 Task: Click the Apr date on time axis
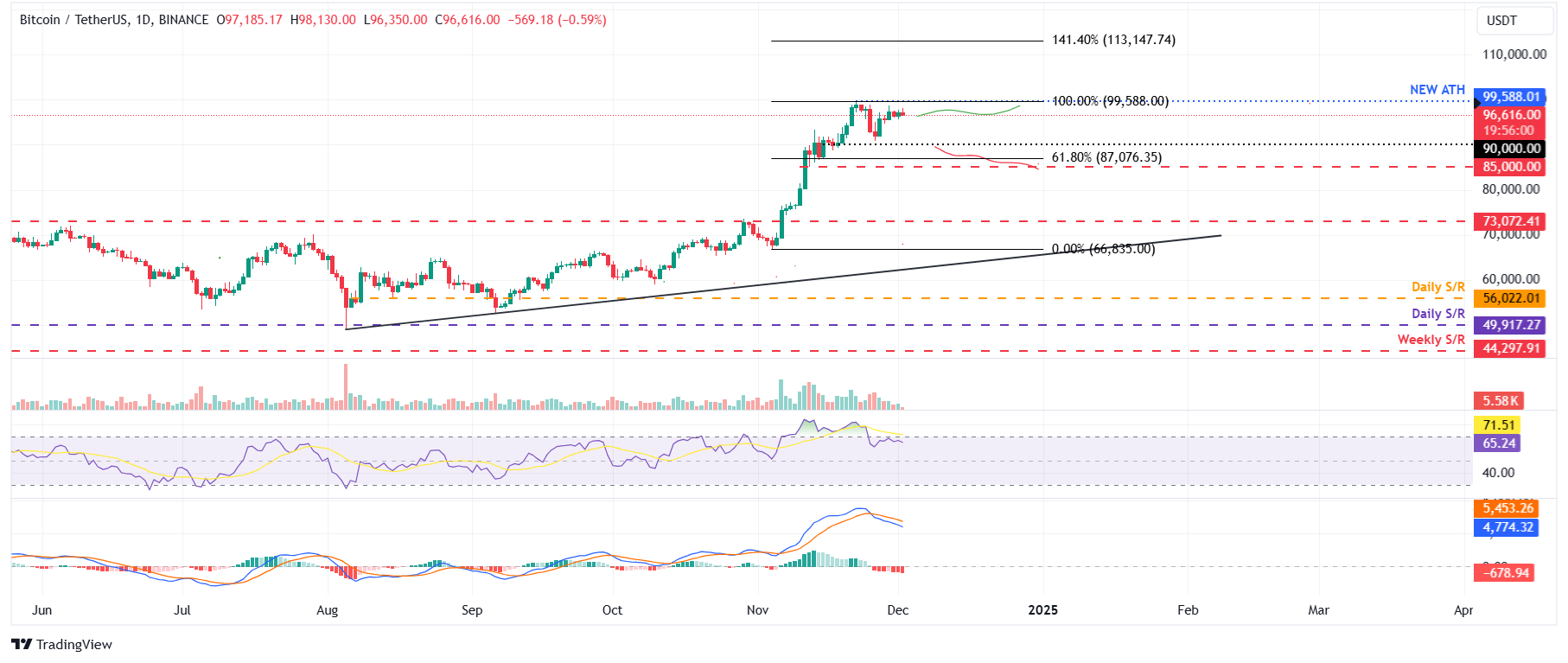pos(1463,610)
